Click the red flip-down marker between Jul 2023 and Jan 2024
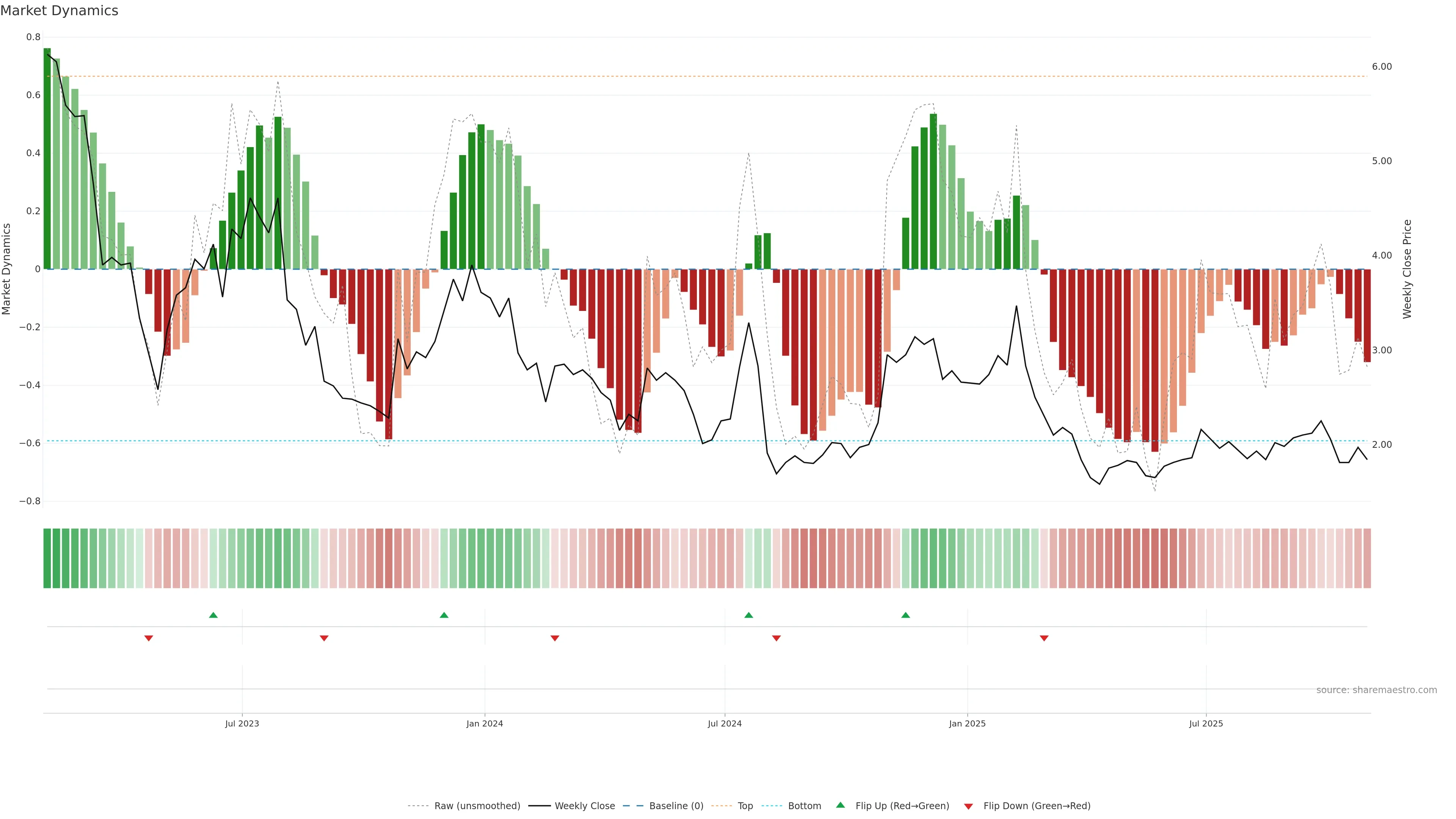Image resolution: width=1456 pixels, height=819 pixels. click(x=324, y=638)
